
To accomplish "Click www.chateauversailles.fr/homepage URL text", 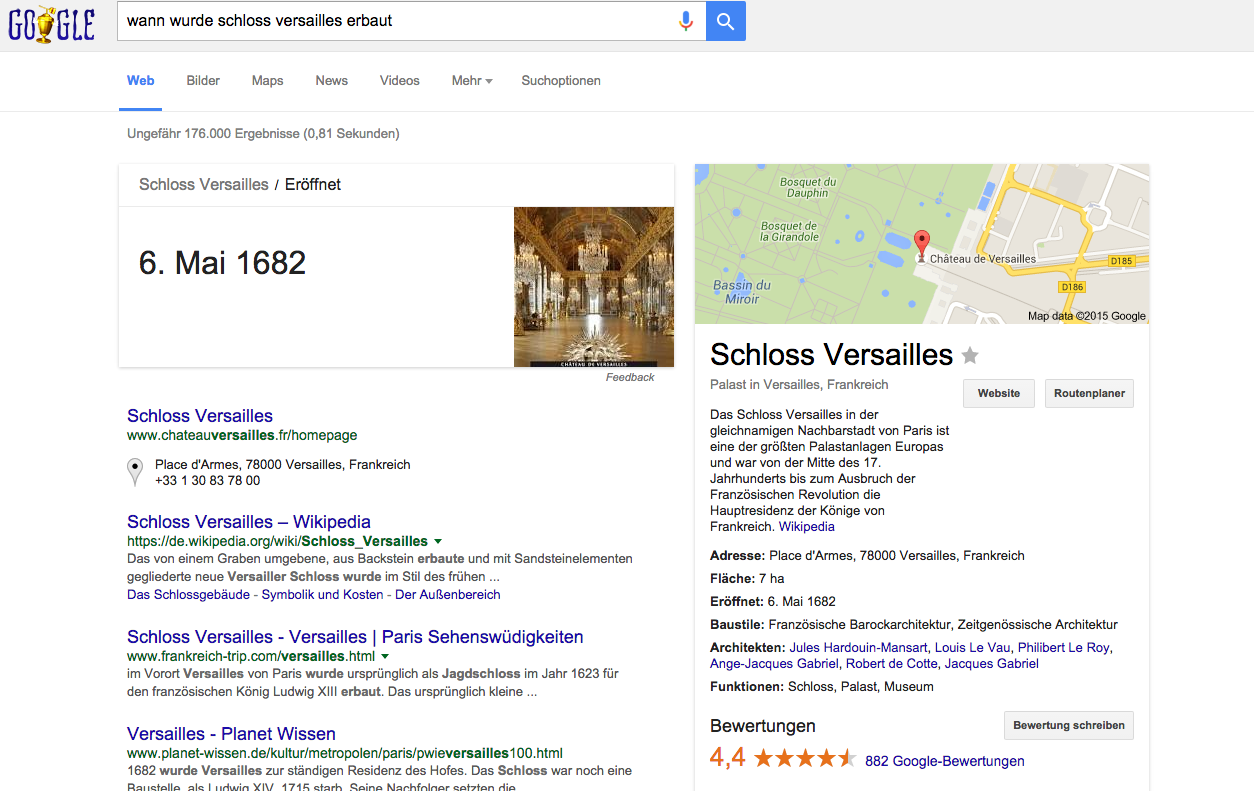I will point(242,436).
